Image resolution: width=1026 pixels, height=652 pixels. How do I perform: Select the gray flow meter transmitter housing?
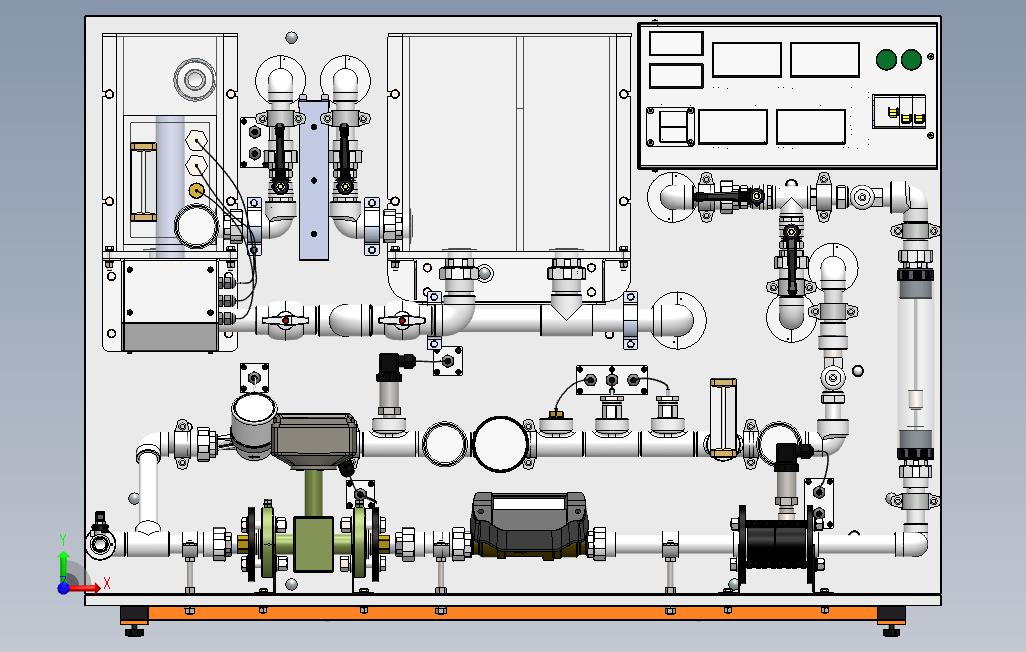click(x=315, y=442)
